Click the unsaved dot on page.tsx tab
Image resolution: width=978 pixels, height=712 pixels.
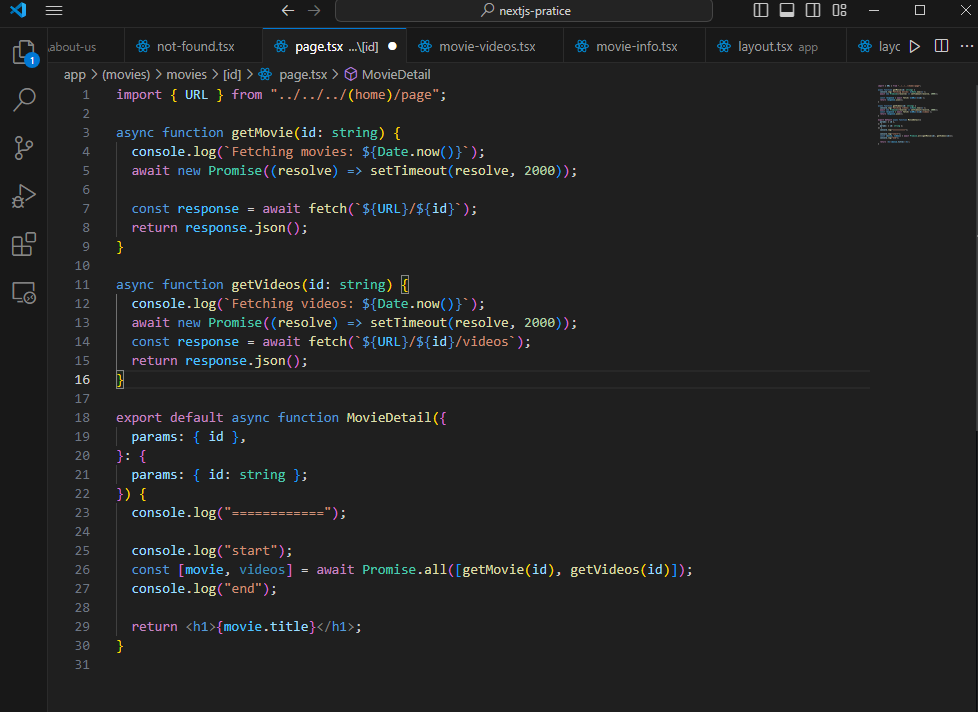[392, 46]
